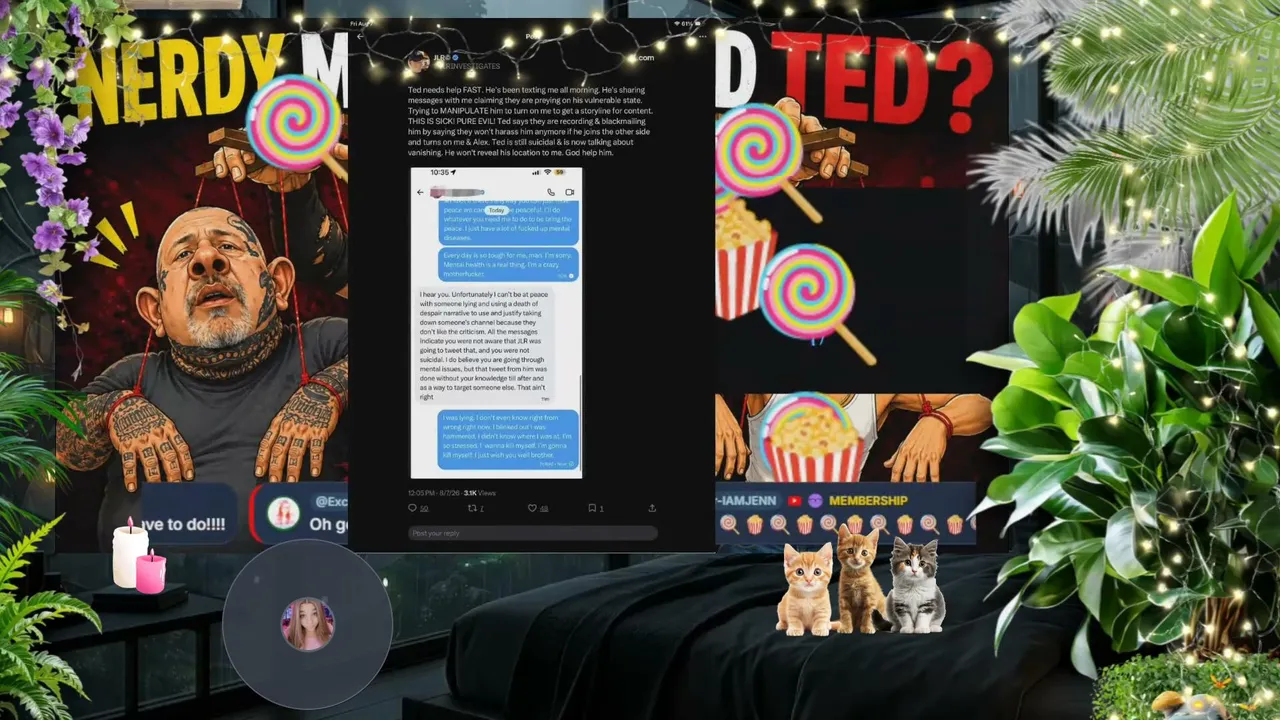
Task: Tap the video call icon in the chat
Action: [569, 192]
